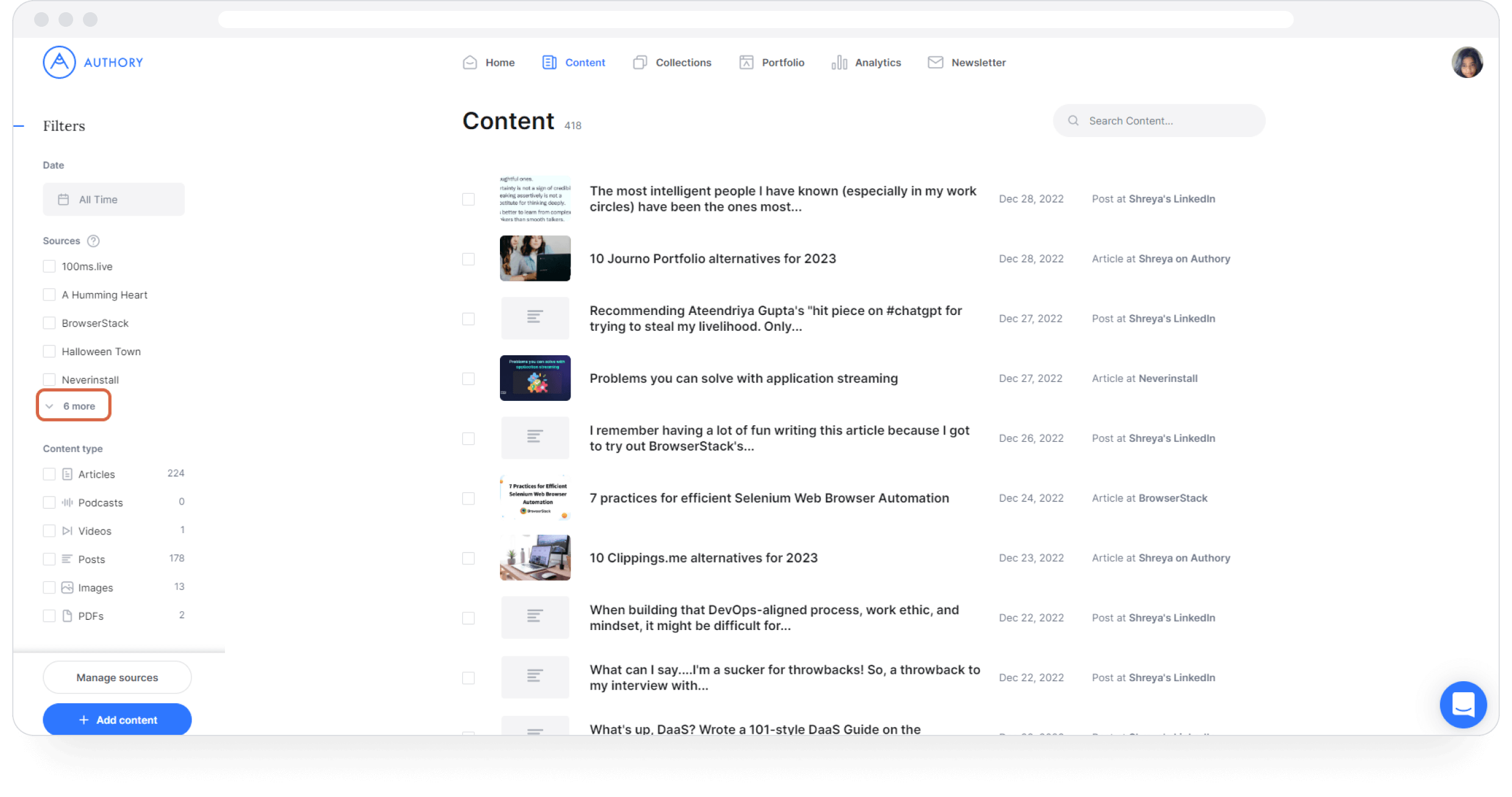Click text placeholder icon for DevOps-aligned post
This screenshot has height=797, width=1512.
tap(535, 617)
